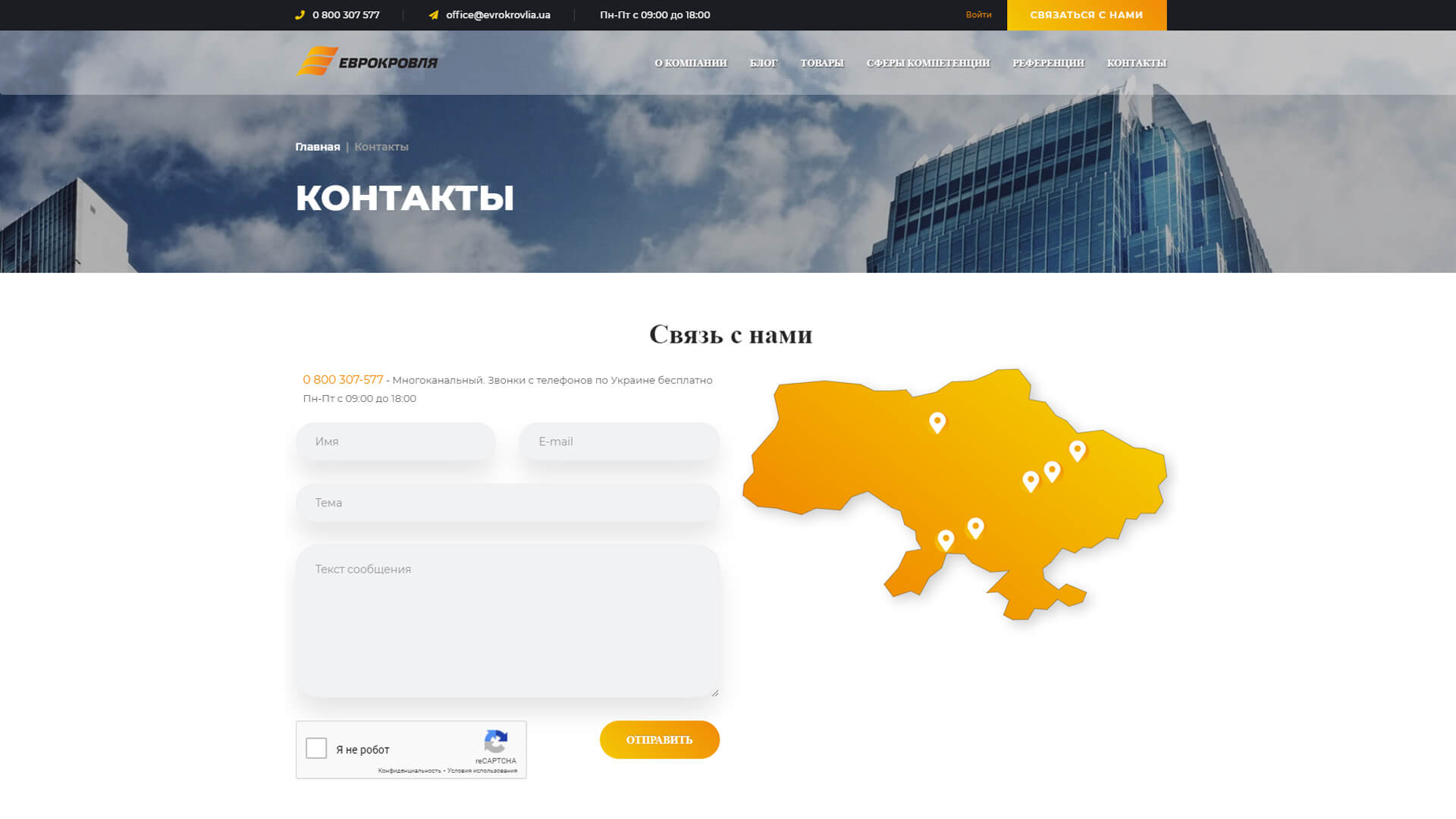Open reCAPTCHA 'Условия использования' link
Viewport: 1456px width, 819px height.
[x=482, y=770]
